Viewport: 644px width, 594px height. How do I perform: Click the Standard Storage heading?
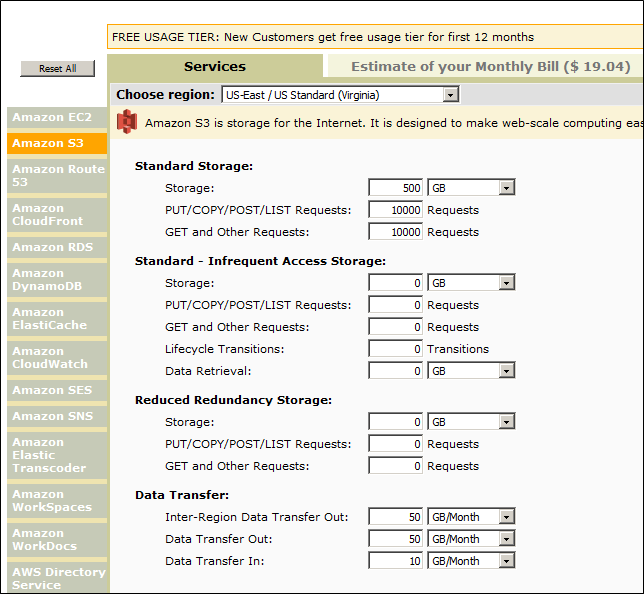(194, 166)
